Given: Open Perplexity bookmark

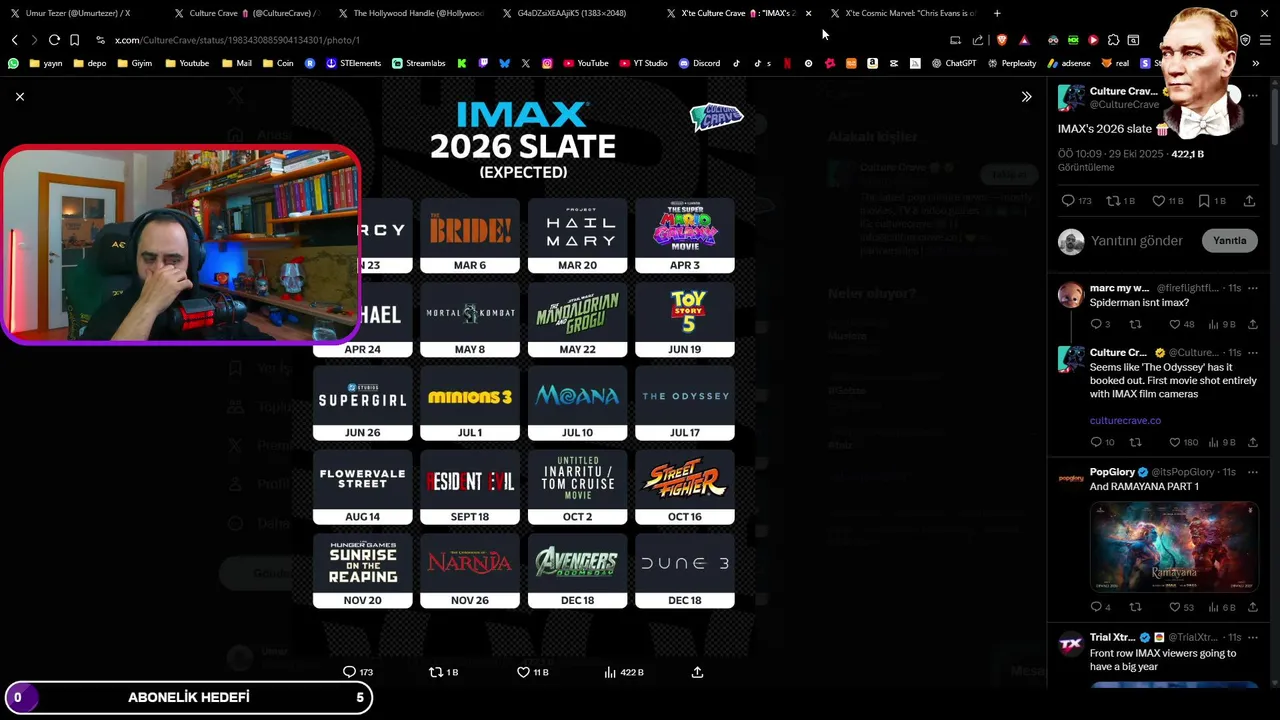Looking at the screenshot, I should point(1012,63).
